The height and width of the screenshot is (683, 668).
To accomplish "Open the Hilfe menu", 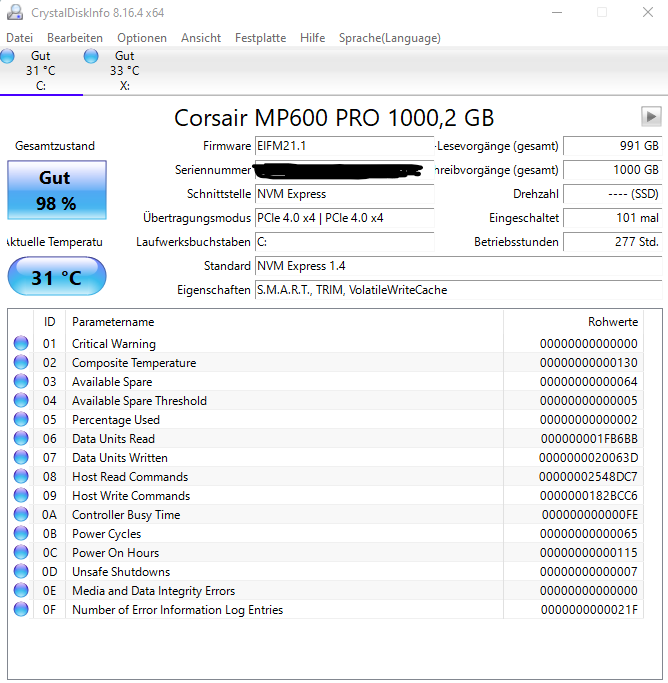I will [312, 38].
